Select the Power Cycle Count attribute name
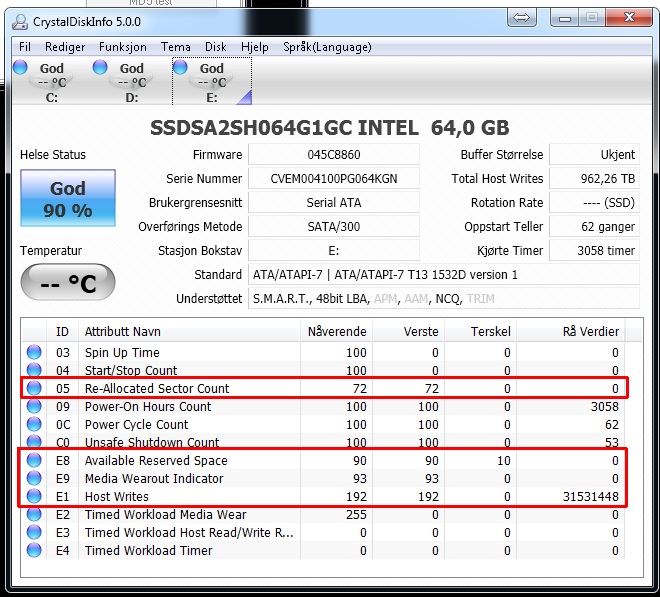 (136, 424)
